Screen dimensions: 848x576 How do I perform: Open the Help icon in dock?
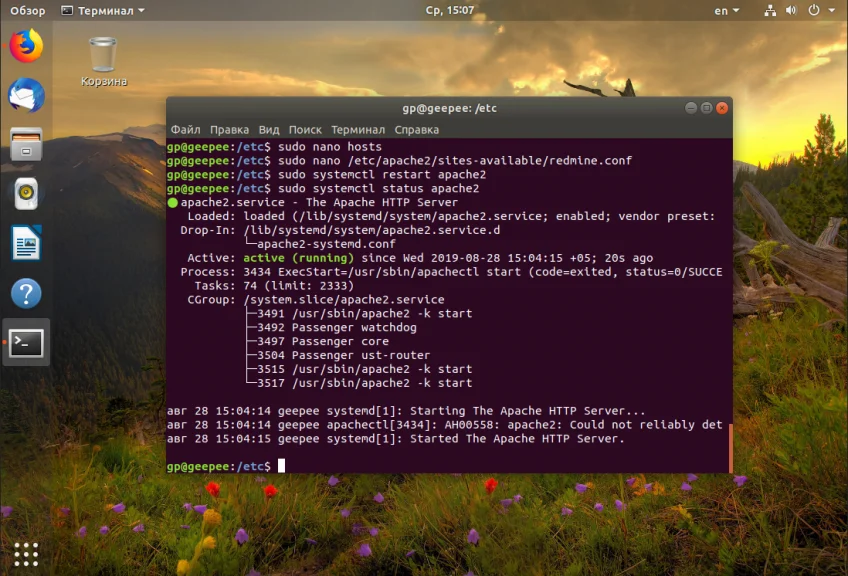coord(26,294)
